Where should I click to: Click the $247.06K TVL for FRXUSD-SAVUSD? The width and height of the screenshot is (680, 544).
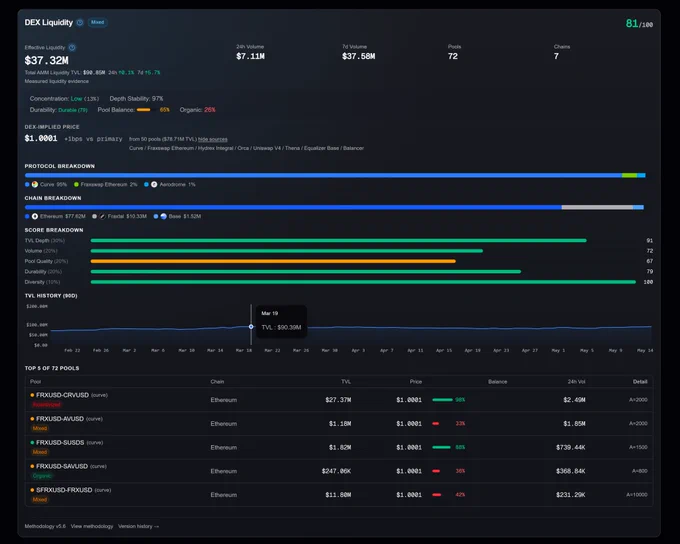336,471
